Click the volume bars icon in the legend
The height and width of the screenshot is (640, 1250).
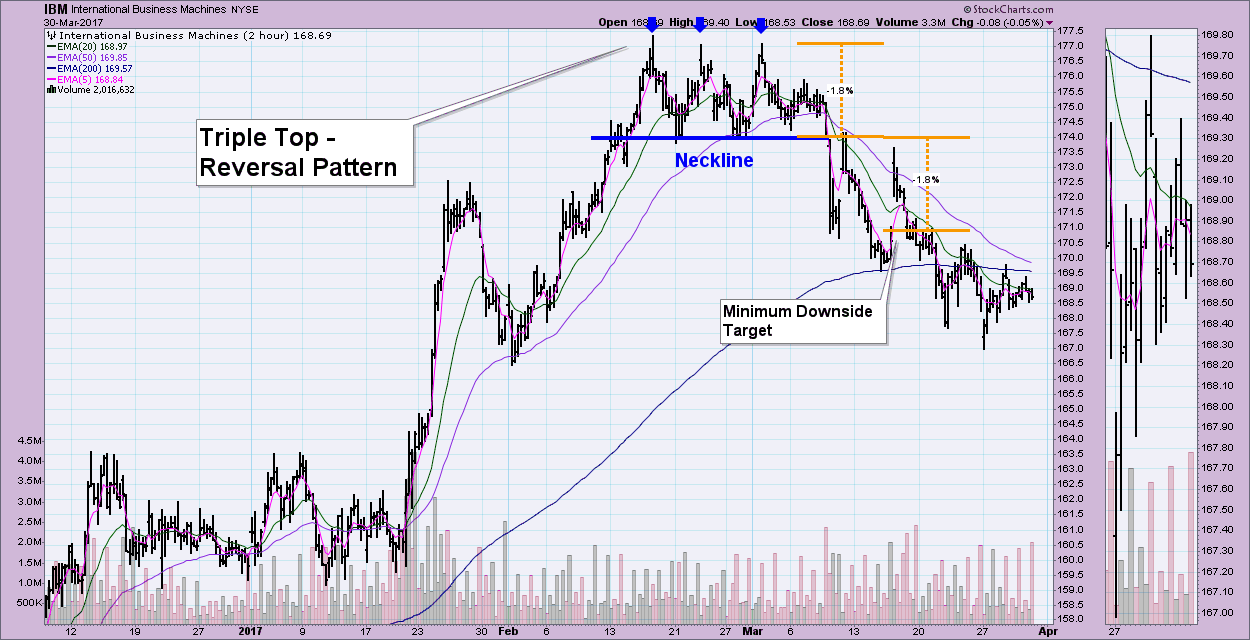[x=50, y=90]
